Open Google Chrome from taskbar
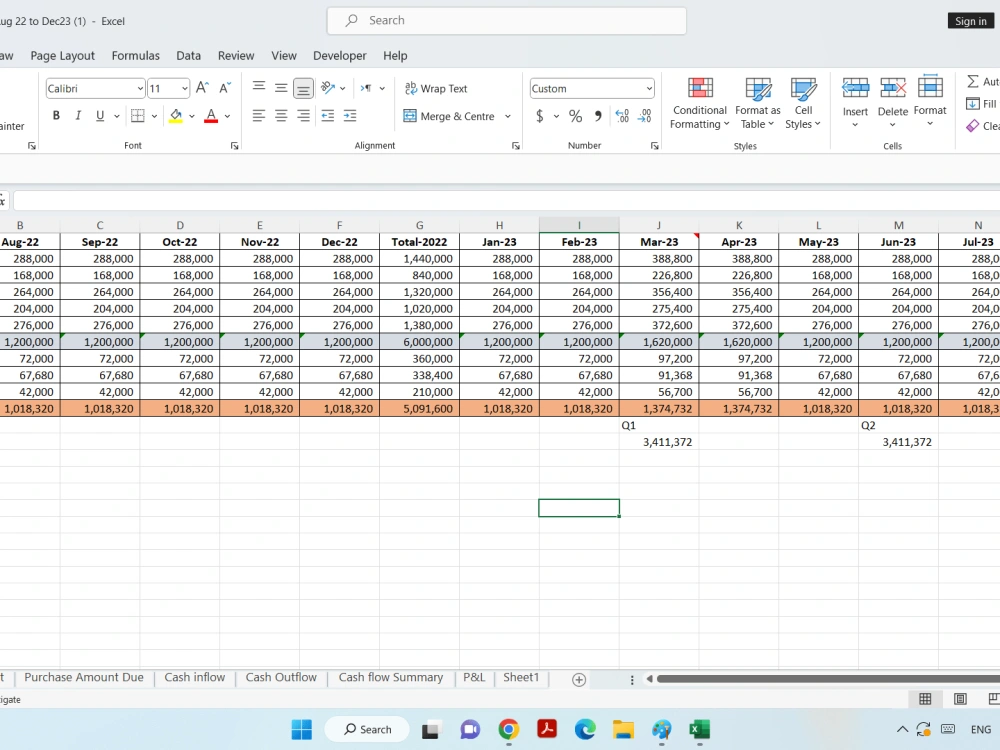The height and width of the screenshot is (750, 1000). tap(508, 729)
